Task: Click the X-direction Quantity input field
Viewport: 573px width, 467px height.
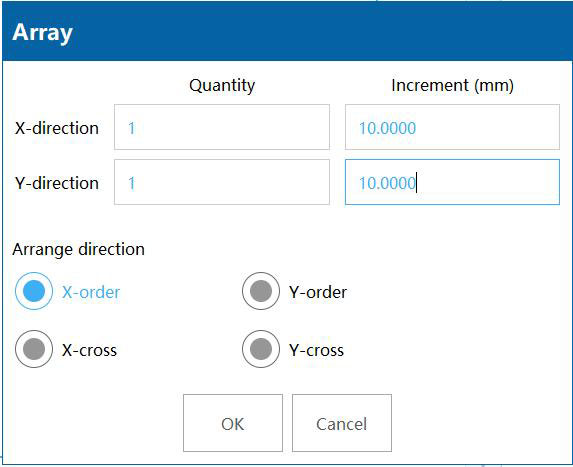Action: 222,127
